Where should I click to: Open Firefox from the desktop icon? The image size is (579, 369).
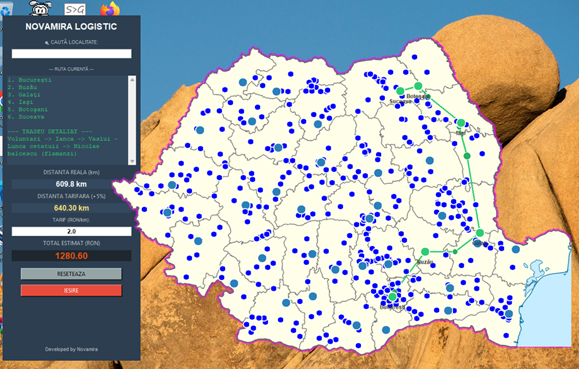point(110,9)
